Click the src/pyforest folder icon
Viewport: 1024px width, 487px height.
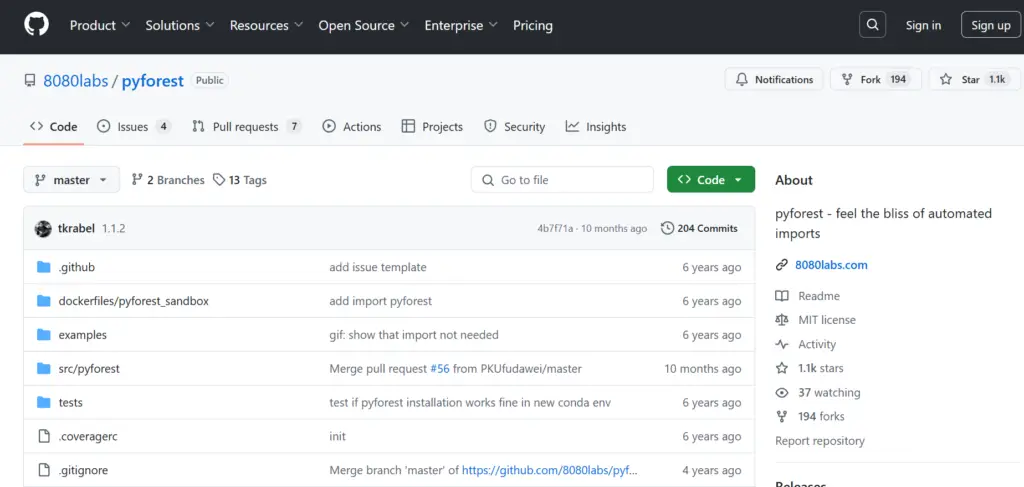pyautogui.click(x=44, y=369)
